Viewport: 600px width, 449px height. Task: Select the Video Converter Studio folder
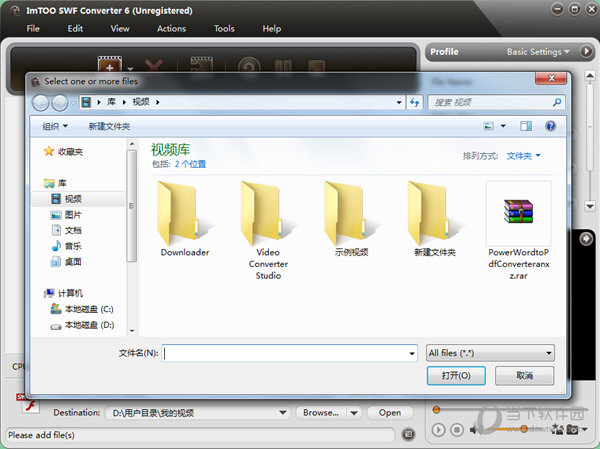[268, 230]
